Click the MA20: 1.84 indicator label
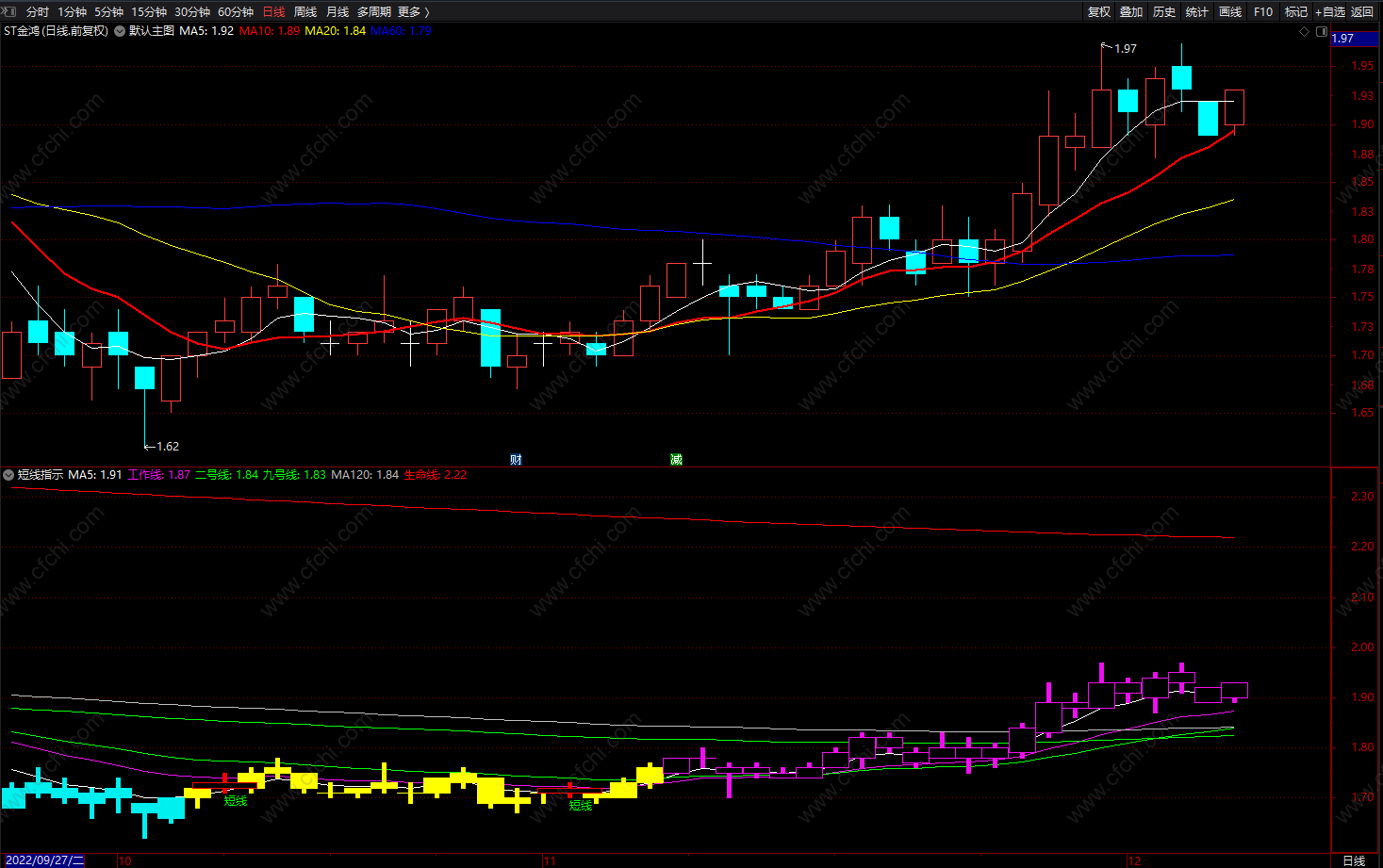The image size is (1383, 868). (x=336, y=31)
